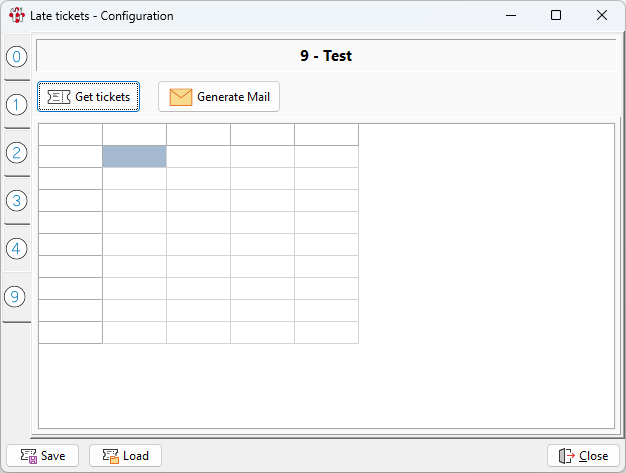Screen dimensions: 626x473
Task: Click the Load configuration button
Action: tap(125, 456)
